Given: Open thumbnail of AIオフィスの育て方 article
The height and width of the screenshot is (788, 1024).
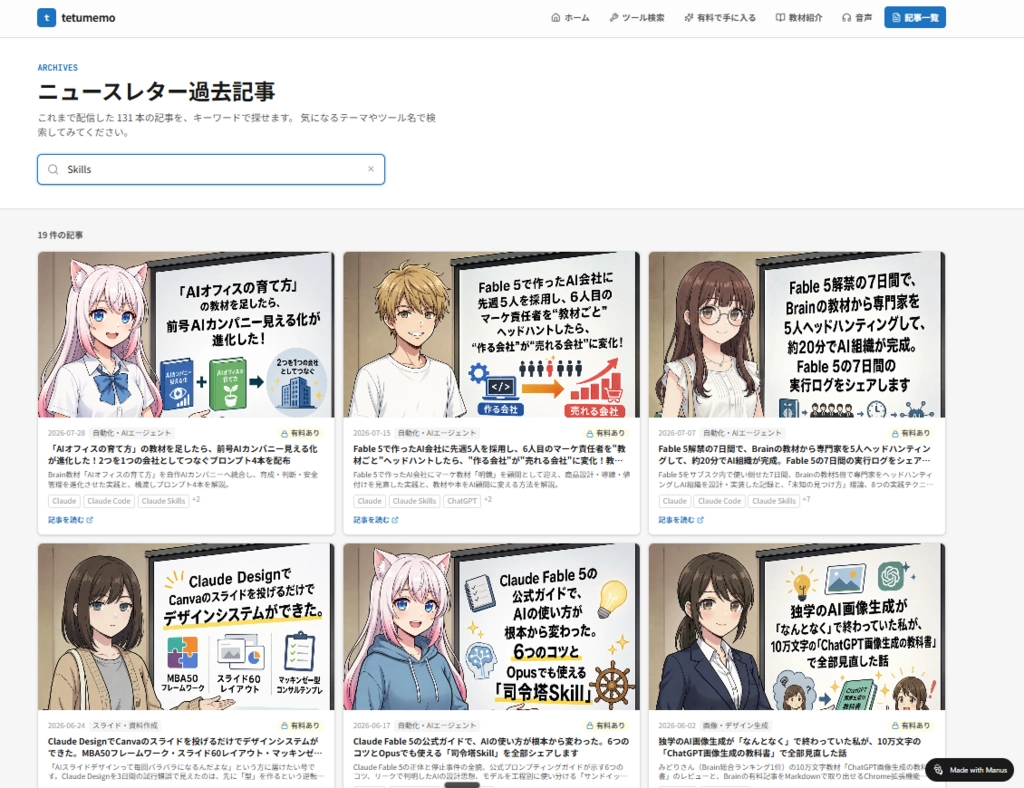Looking at the screenshot, I should [x=186, y=335].
